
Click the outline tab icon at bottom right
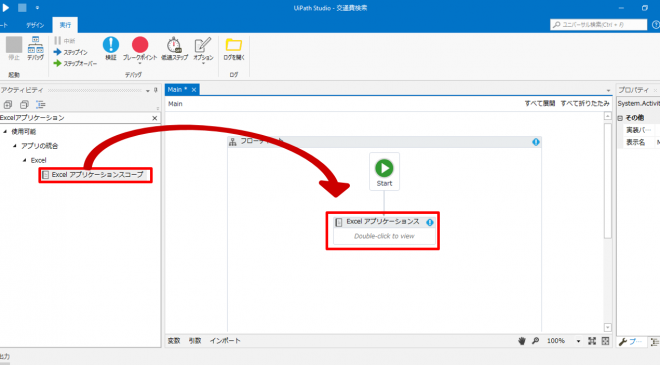[655, 342]
